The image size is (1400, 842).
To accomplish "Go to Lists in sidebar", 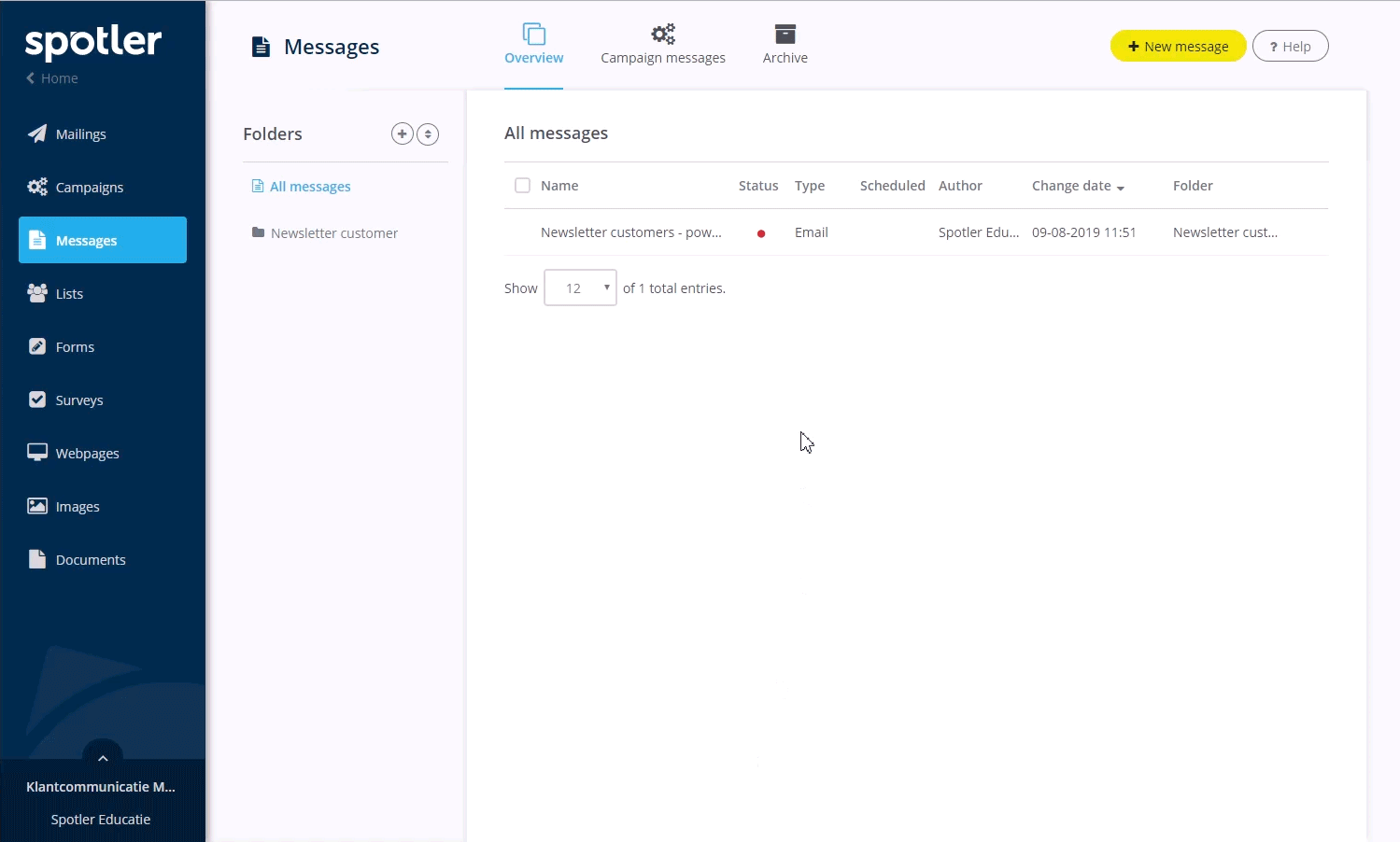I will [69, 294].
